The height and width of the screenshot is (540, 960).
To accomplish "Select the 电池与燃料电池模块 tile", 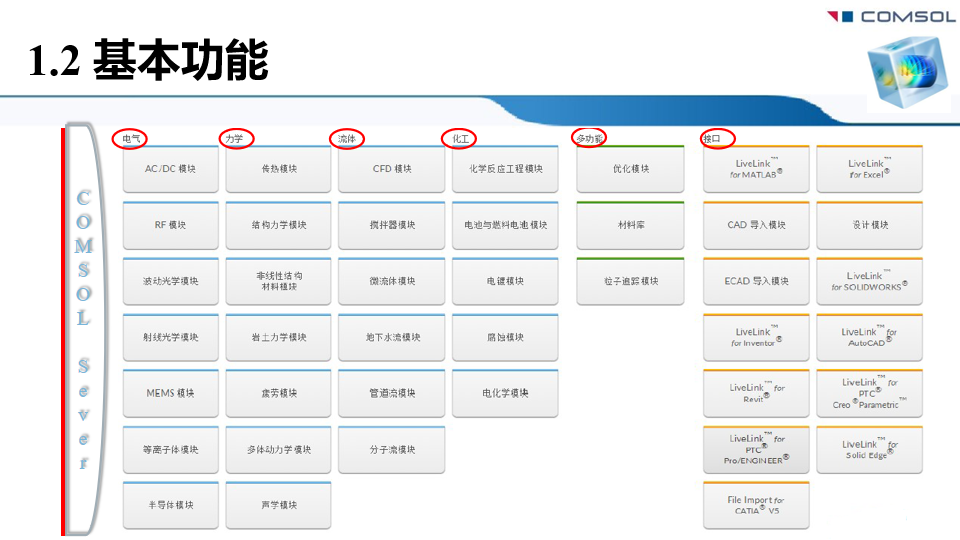I will click(505, 225).
